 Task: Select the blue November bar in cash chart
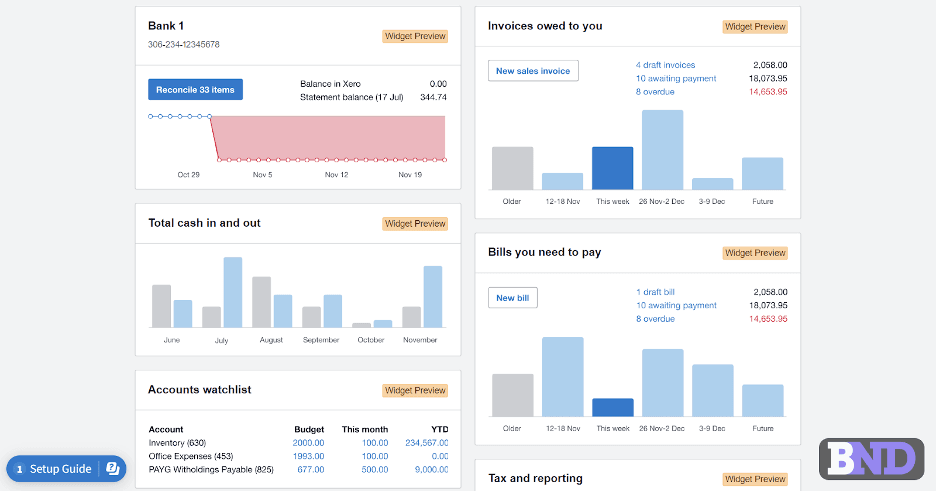click(x=433, y=297)
